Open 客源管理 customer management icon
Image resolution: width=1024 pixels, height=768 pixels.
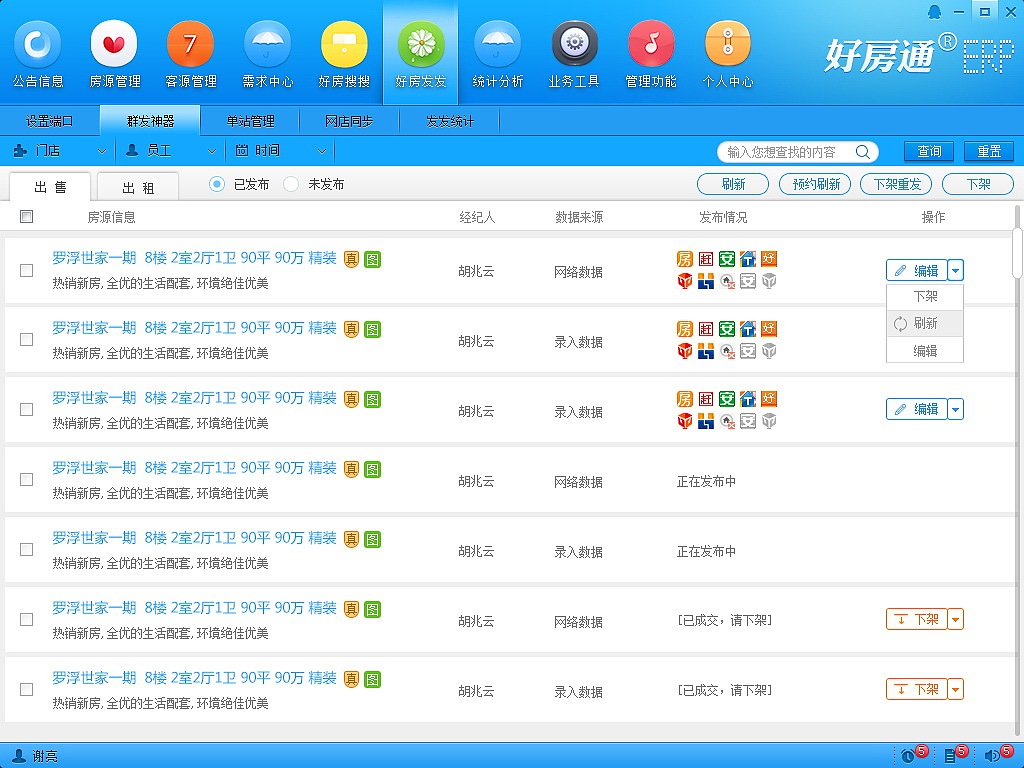[x=191, y=46]
